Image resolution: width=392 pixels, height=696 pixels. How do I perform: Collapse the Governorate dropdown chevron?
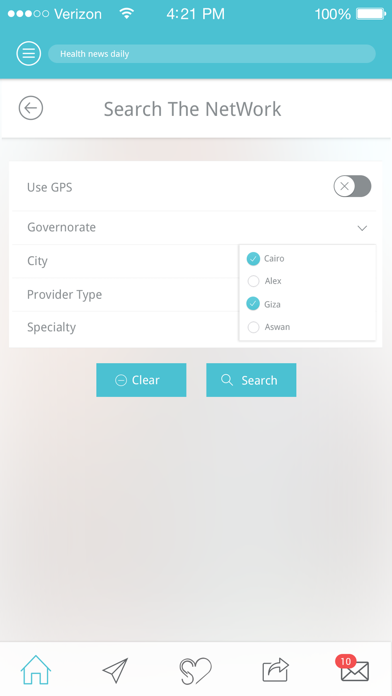(362, 228)
